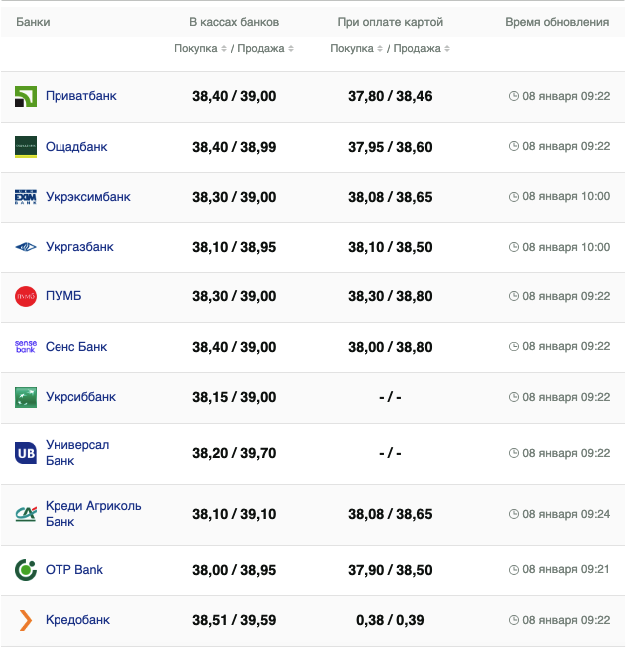Sort by cash desk Продажа rate
The image size is (626, 647).
pos(263,49)
